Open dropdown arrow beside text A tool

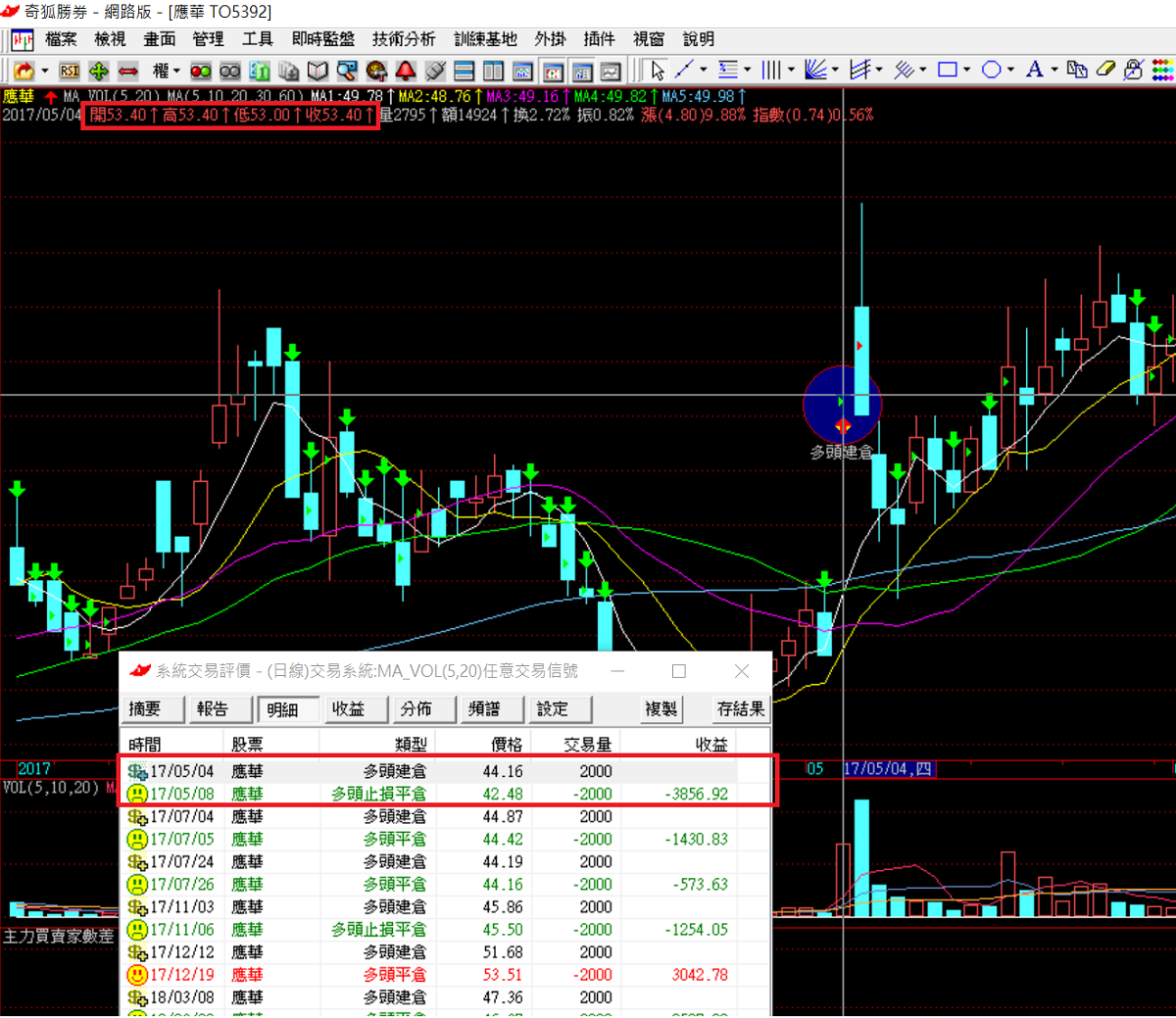coord(1054,70)
